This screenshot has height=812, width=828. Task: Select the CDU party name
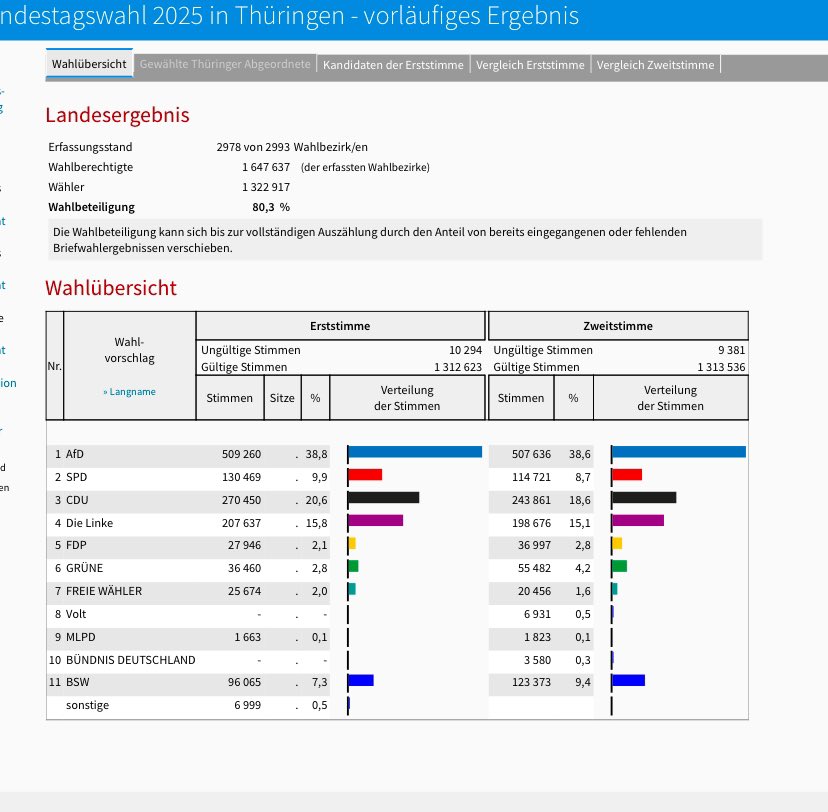point(77,500)
